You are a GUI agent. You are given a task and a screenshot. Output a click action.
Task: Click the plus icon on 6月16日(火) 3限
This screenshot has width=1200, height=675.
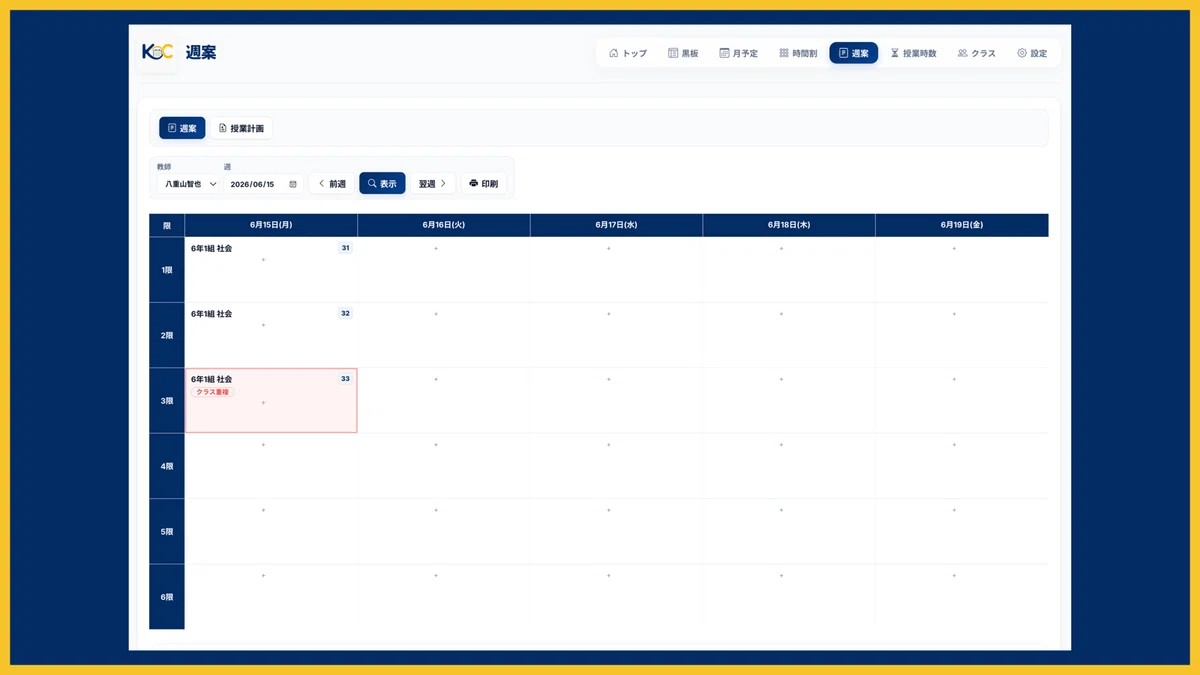pyautogui.click(x=436, y=379)
